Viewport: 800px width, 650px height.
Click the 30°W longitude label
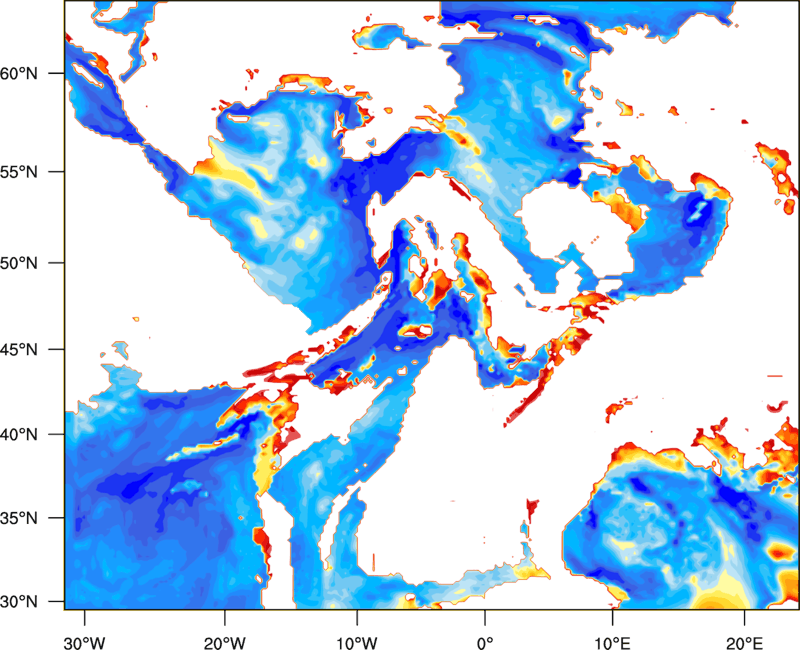pyautogui.click(x=85, y=643)
